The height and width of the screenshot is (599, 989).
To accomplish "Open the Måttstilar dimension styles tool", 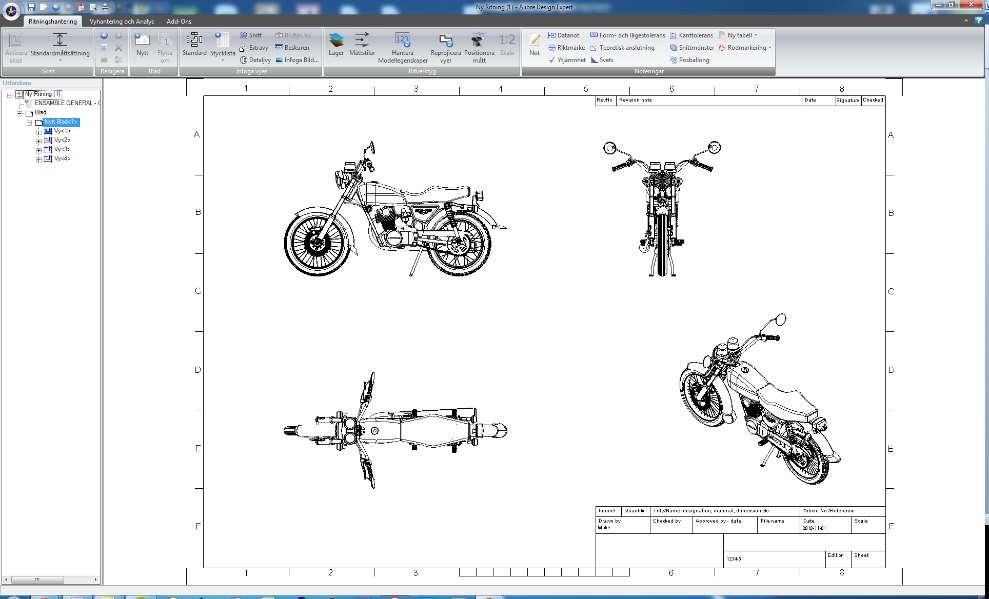I will pos(361,45).
